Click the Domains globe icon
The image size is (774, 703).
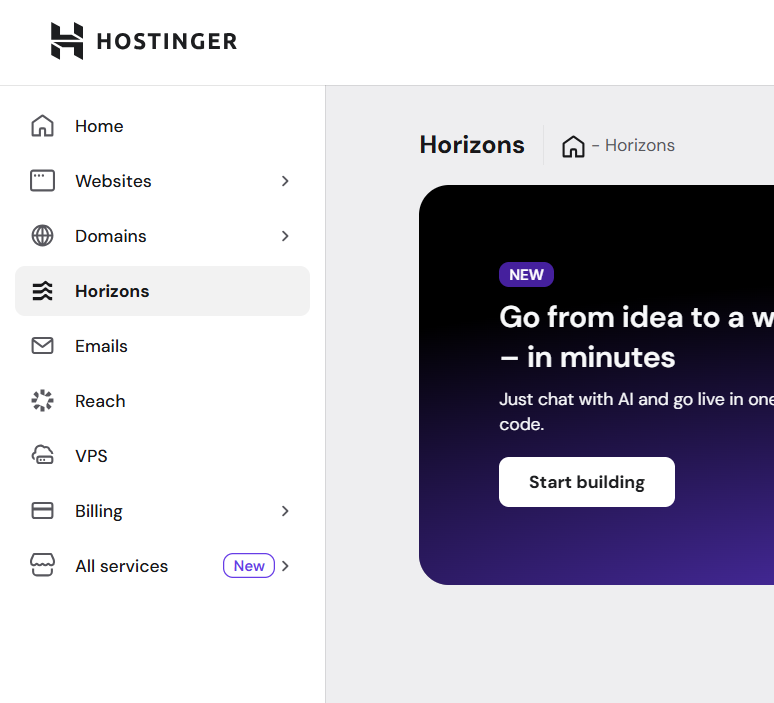tap(42, 236)
